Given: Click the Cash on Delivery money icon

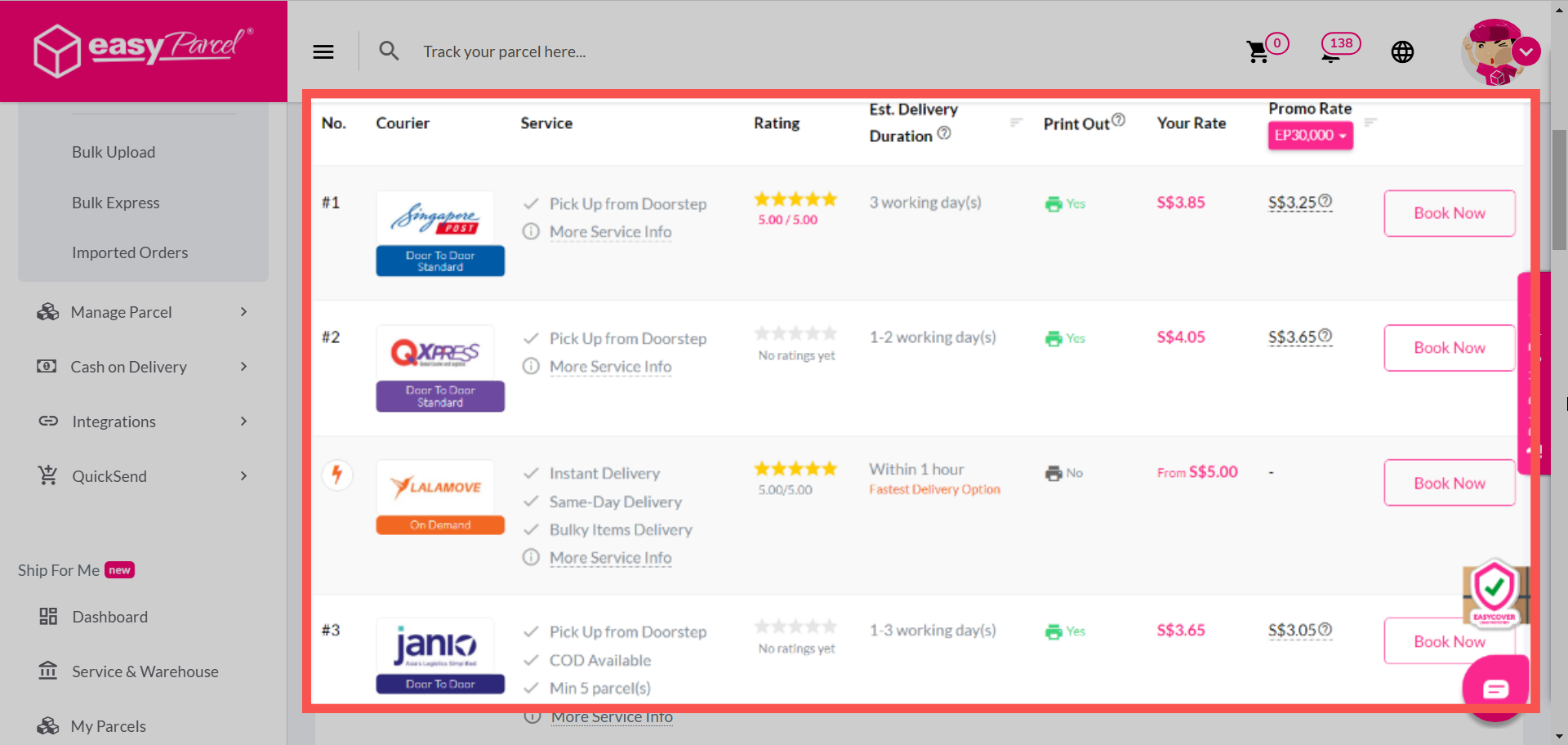Looking at the screenshot, I should (47, 366).
